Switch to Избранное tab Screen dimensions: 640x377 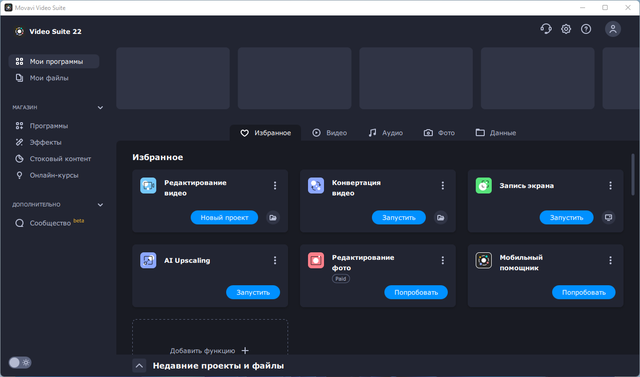click(x=265, y=133)
